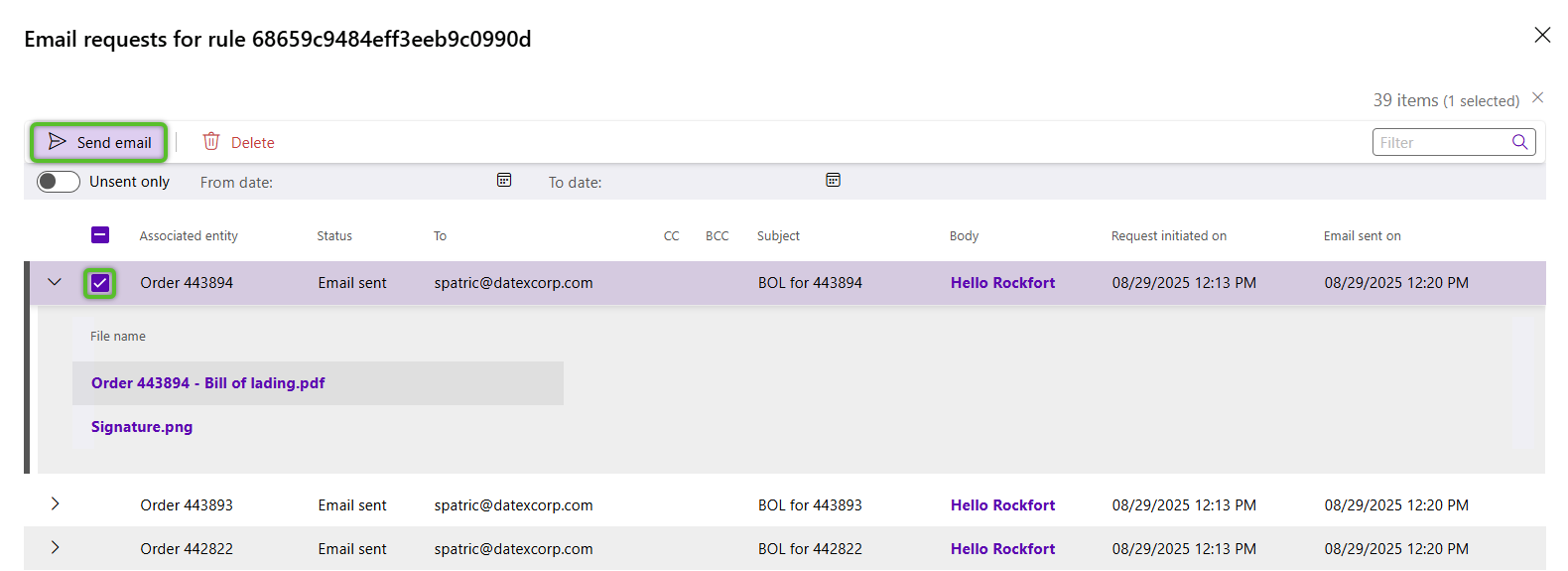Collapse the Order 443894 row details
This screenshot has height=571, width=1568.
point(55,283)
